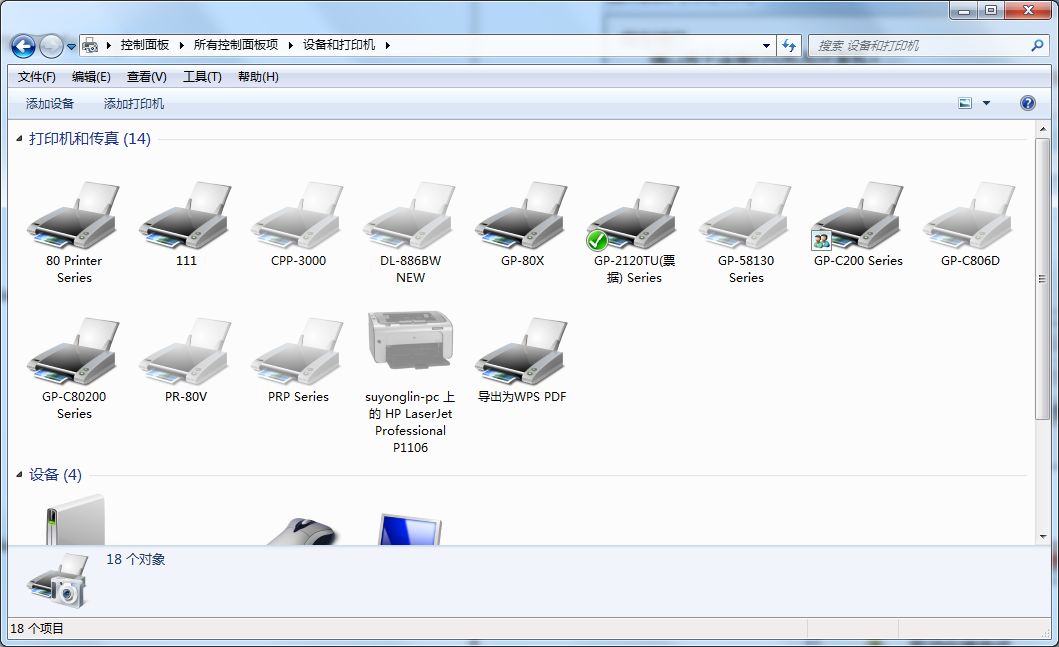
Task: Click the Back navigation arrow
Action: point(24,46)
